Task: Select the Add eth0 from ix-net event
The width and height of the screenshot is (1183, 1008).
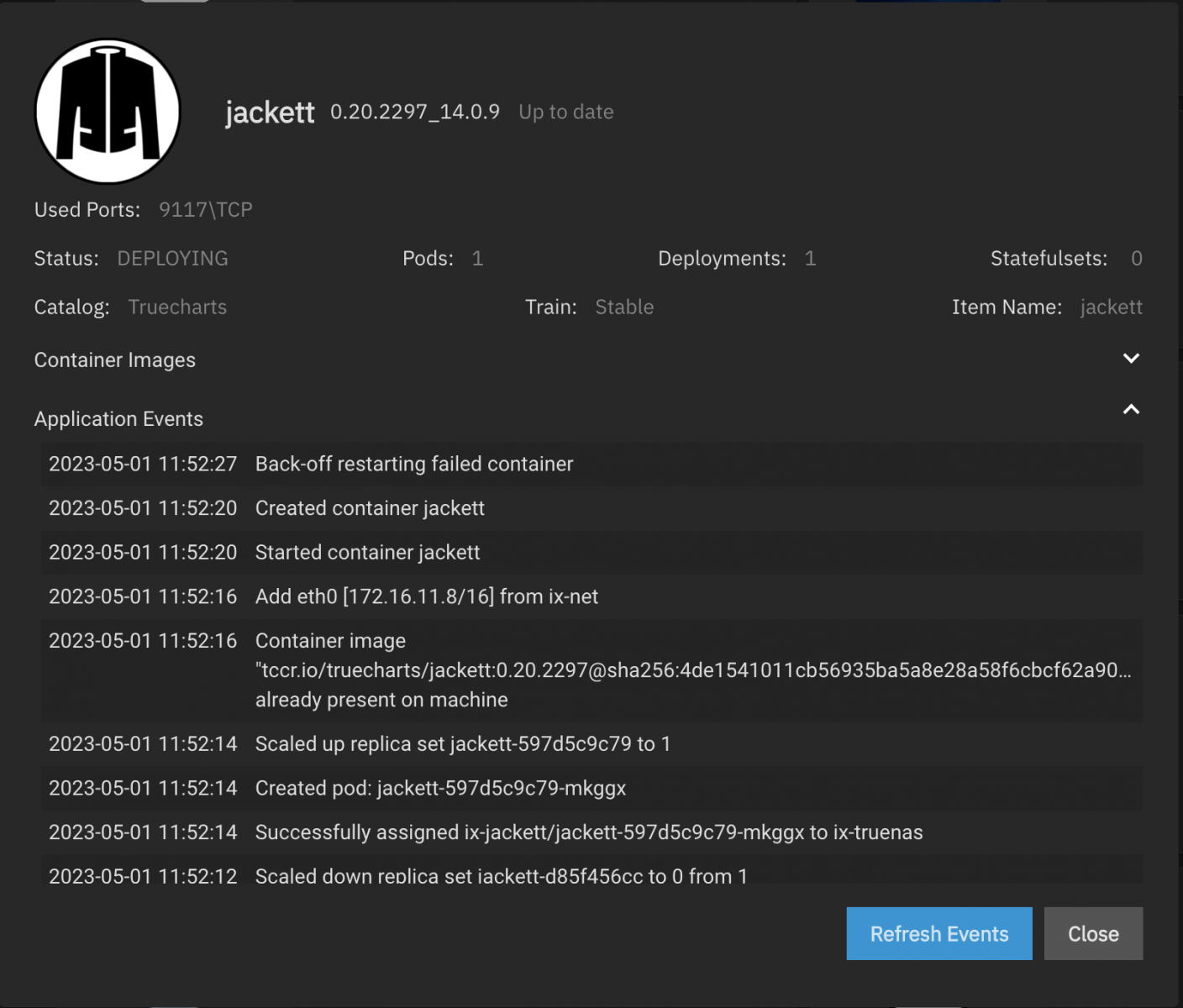Action: click(x=592, y=597)
